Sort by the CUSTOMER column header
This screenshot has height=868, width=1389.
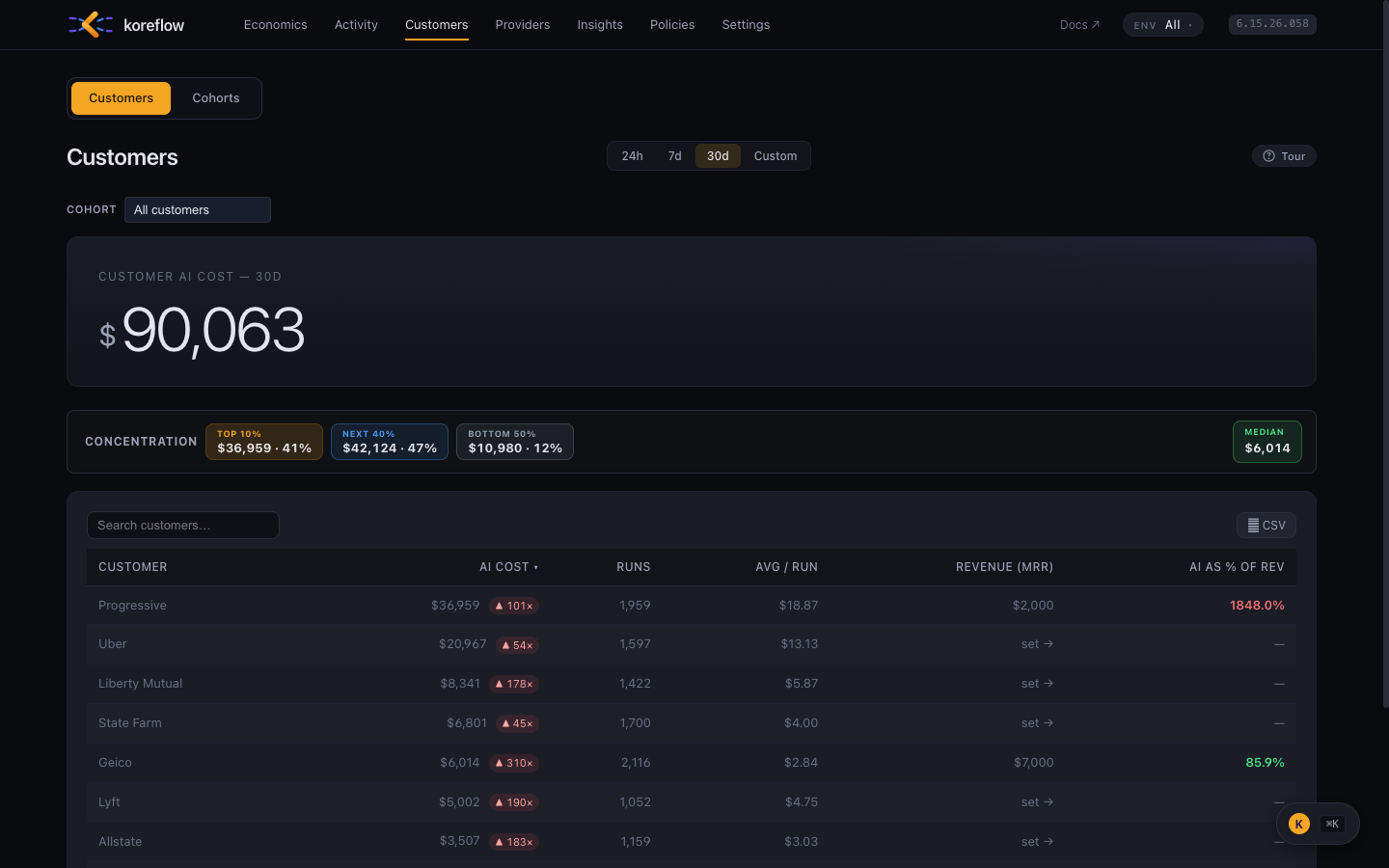[133, 567]
